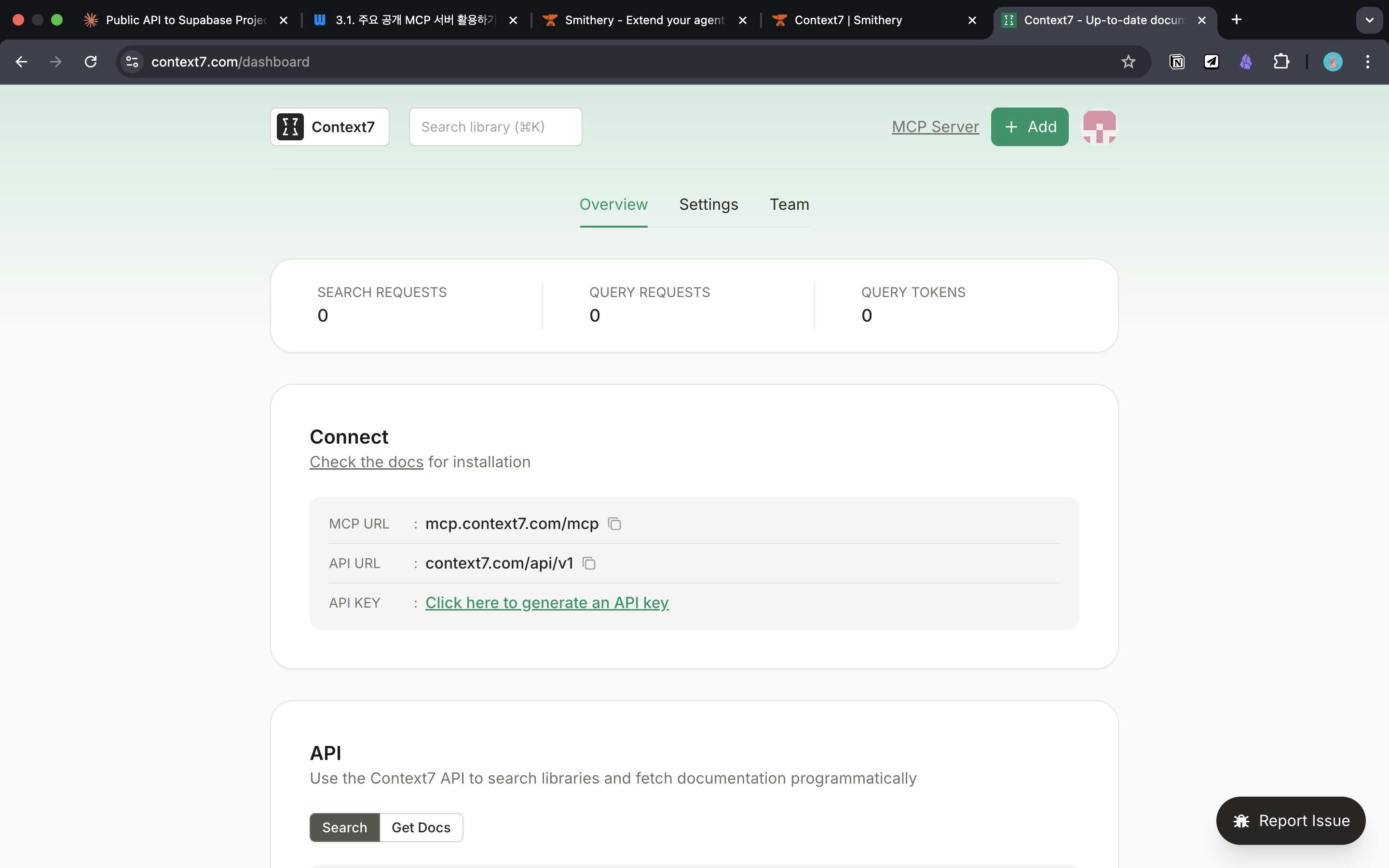Image resolution: width=1389 pixels, height=868 pixels.
Task: Go back to the previous page
Action: (x=21, y=62)
